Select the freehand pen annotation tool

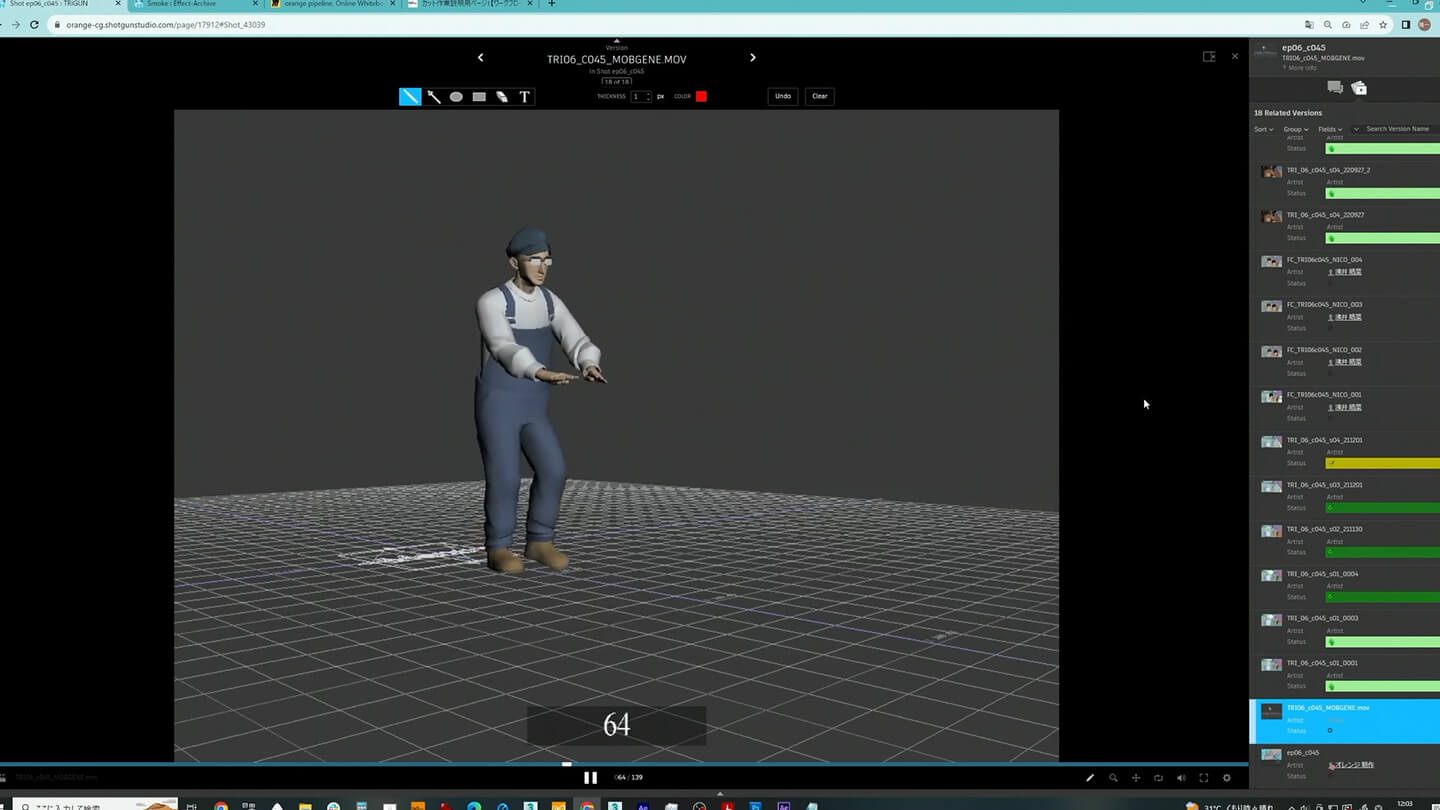(x=410, y=97)
